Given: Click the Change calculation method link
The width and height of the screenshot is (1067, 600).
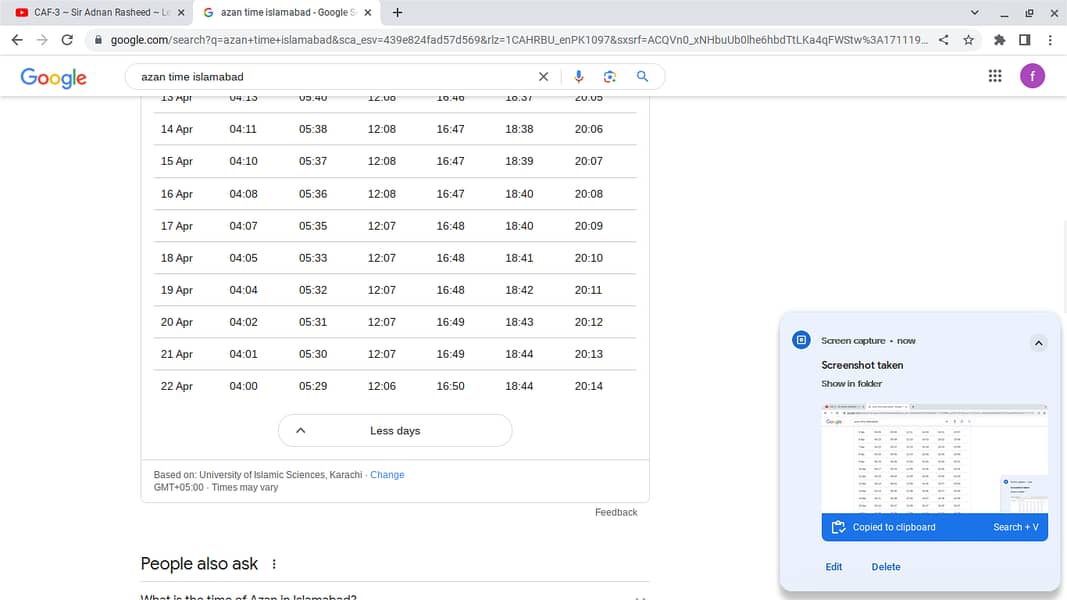Looking at the screenshot, I should tap(387, 475).
